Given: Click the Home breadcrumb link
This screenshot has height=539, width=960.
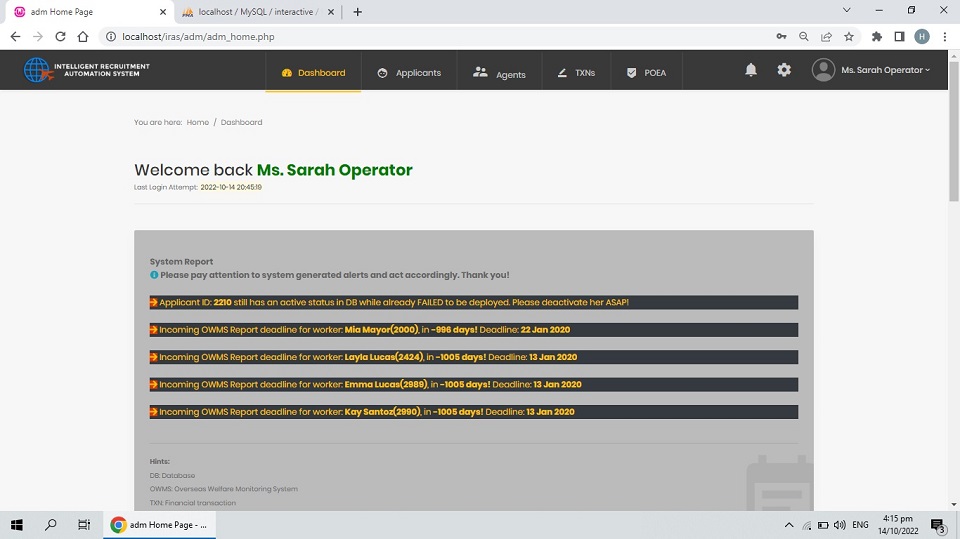Looking at the screenshot, I should (x=198, y=122).
